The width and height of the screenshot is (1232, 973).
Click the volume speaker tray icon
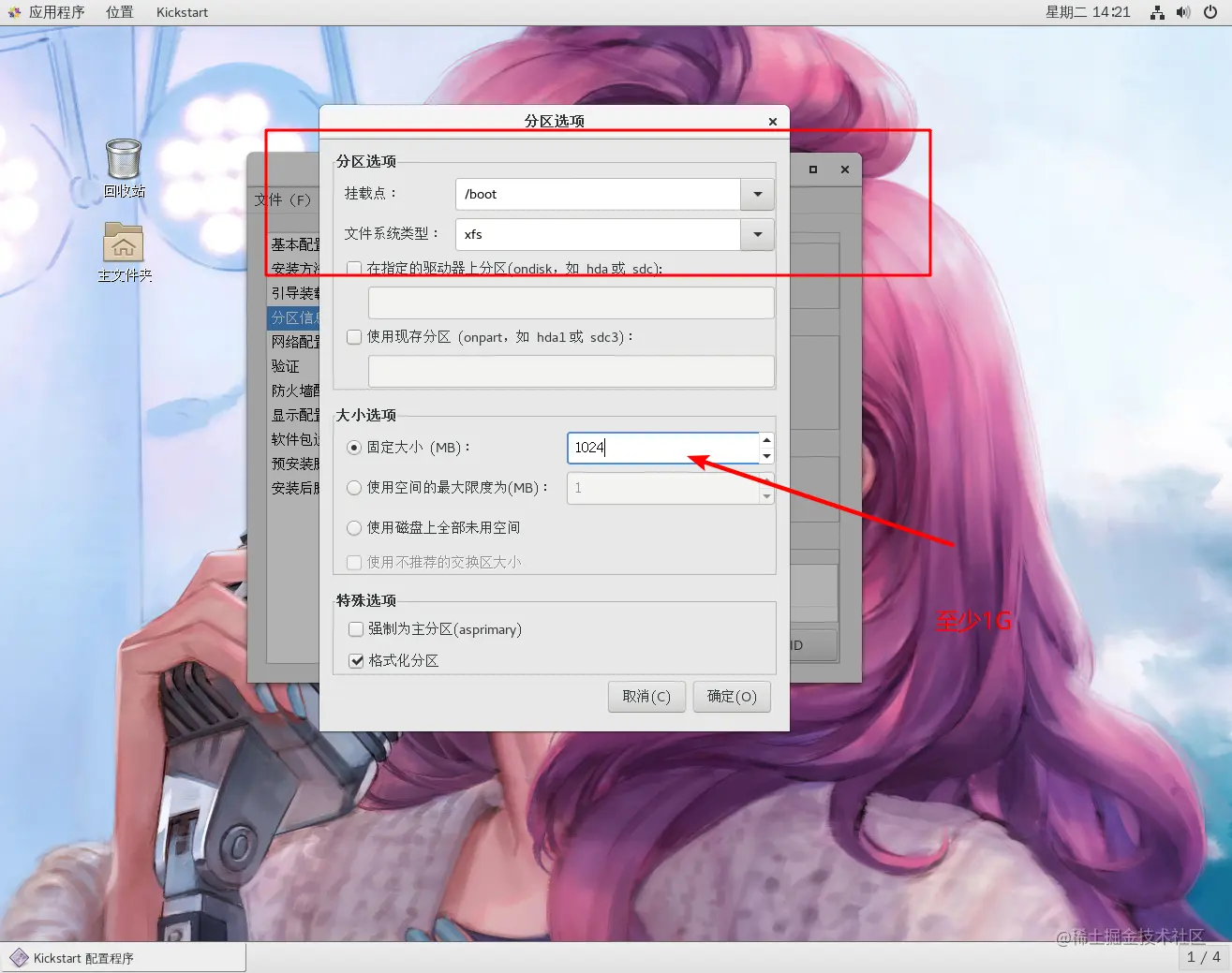coord(1183,12)
